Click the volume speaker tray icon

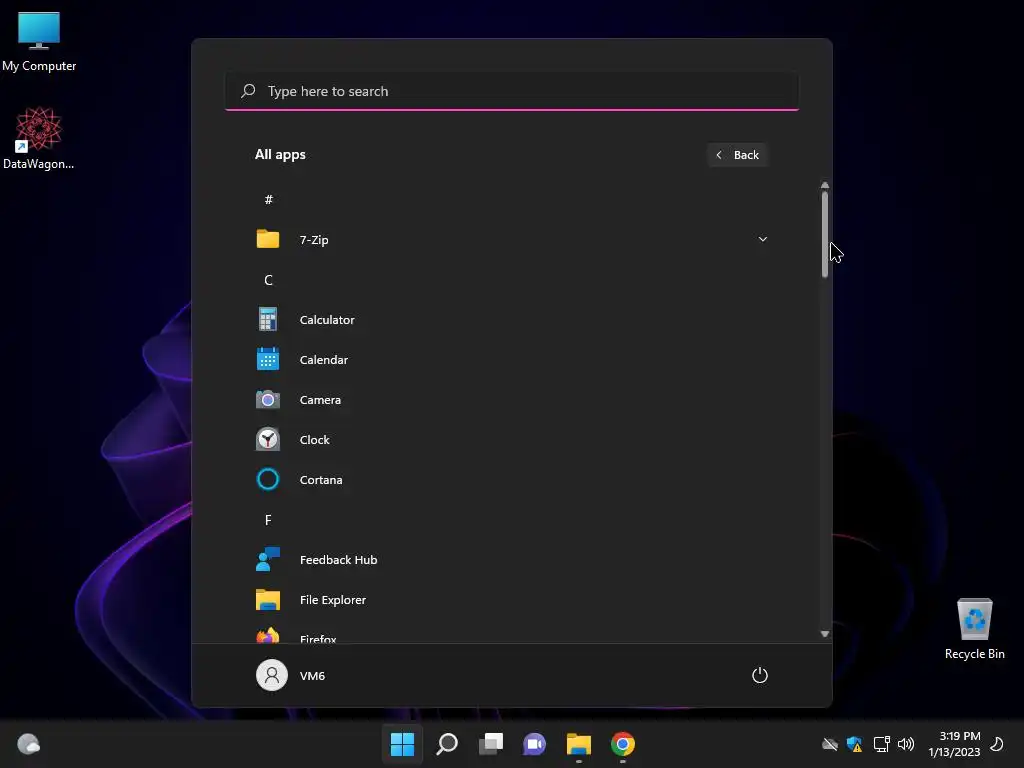coord(906,744)
